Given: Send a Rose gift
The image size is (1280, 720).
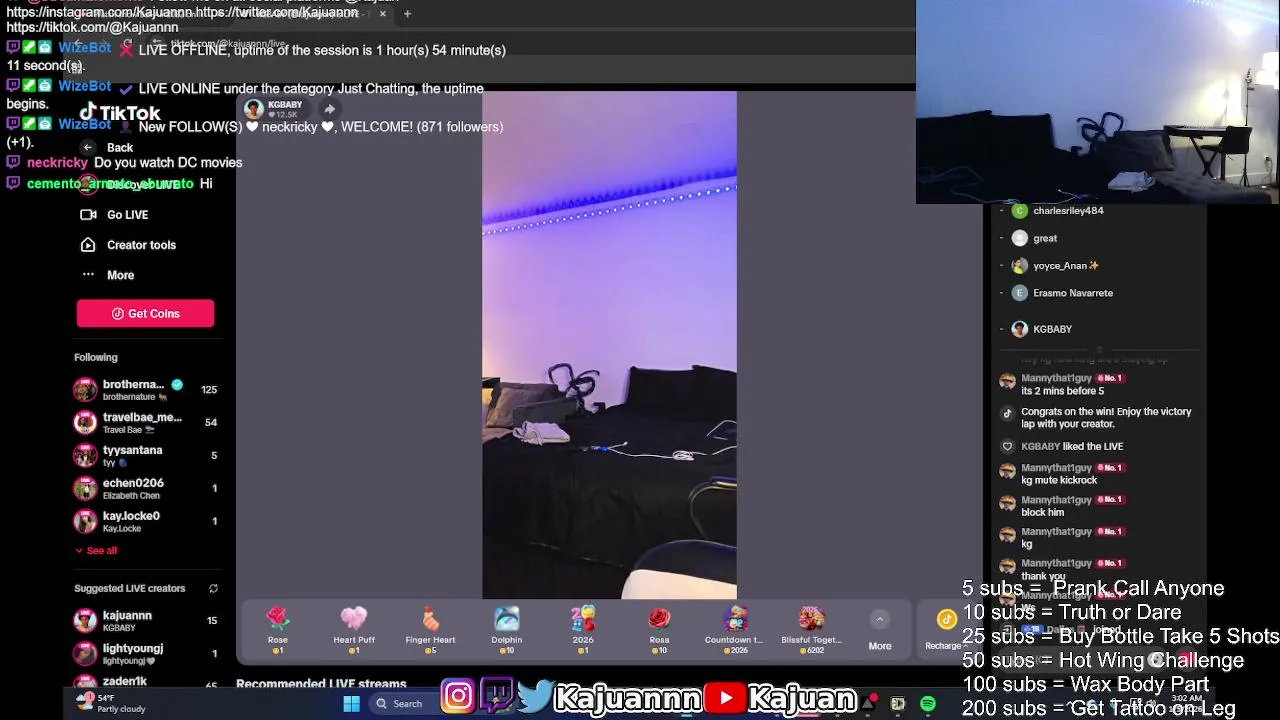Looking at the screenshot, I should pos(278,630).
